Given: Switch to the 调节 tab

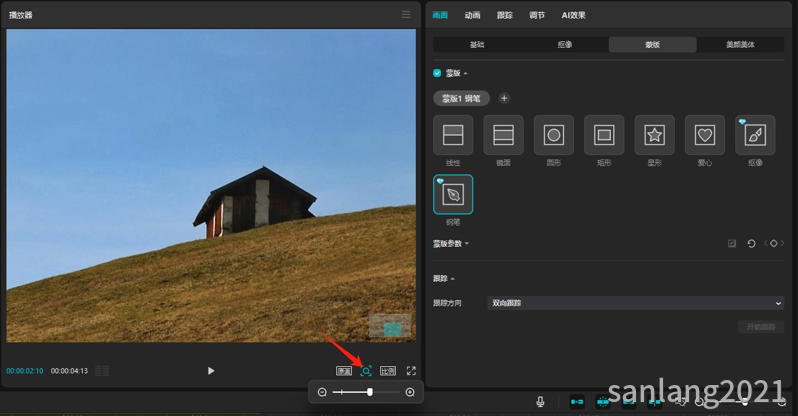Looking at the screenshot, I should click(x=536, y=15).
